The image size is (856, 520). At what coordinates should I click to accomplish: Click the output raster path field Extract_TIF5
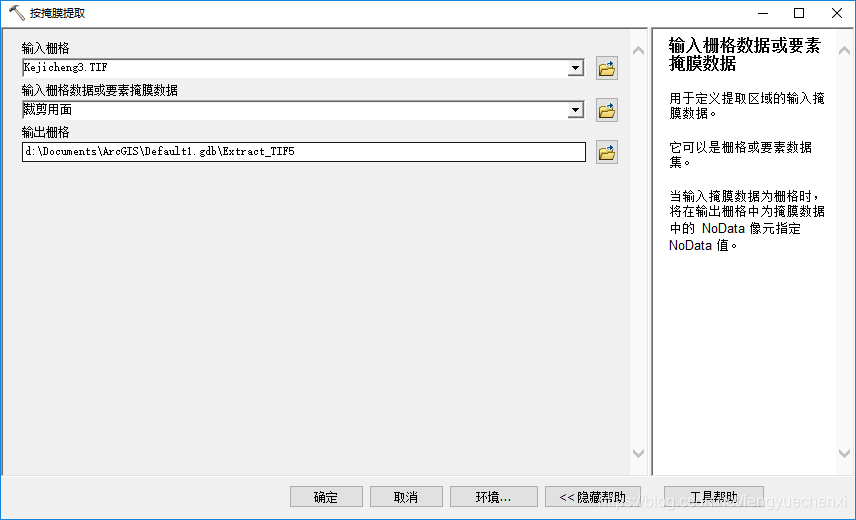(304, 152)
